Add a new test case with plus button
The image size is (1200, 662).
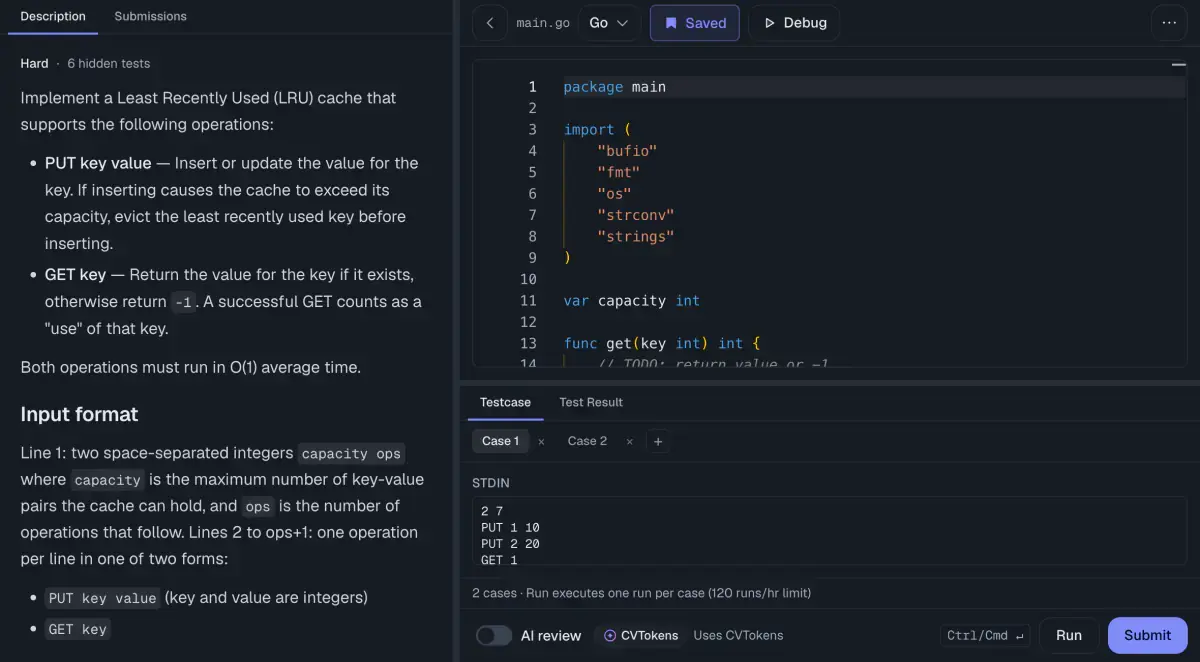657,441
